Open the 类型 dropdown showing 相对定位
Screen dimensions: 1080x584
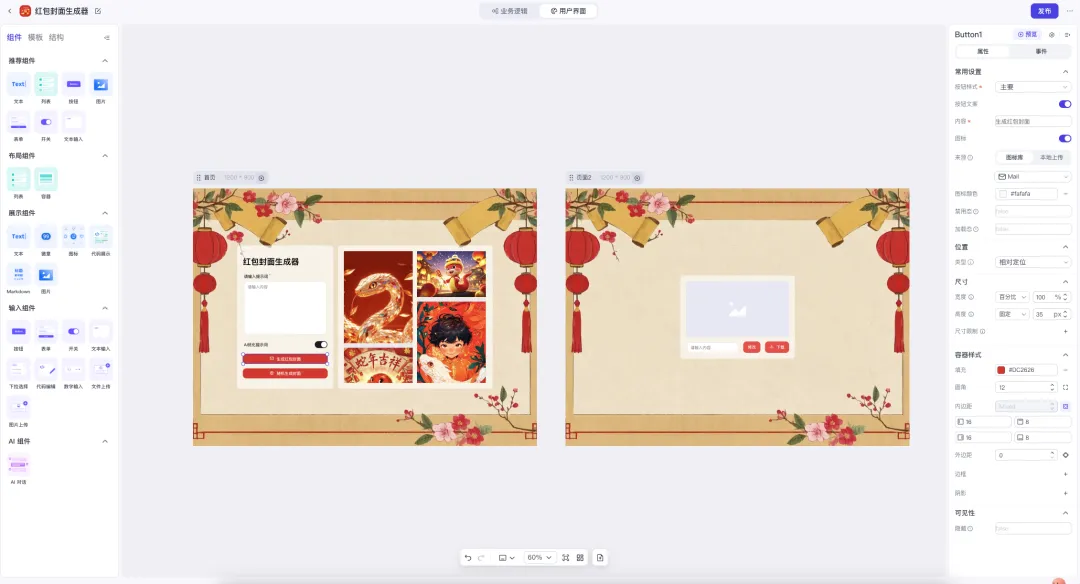tap(1033, 262)
